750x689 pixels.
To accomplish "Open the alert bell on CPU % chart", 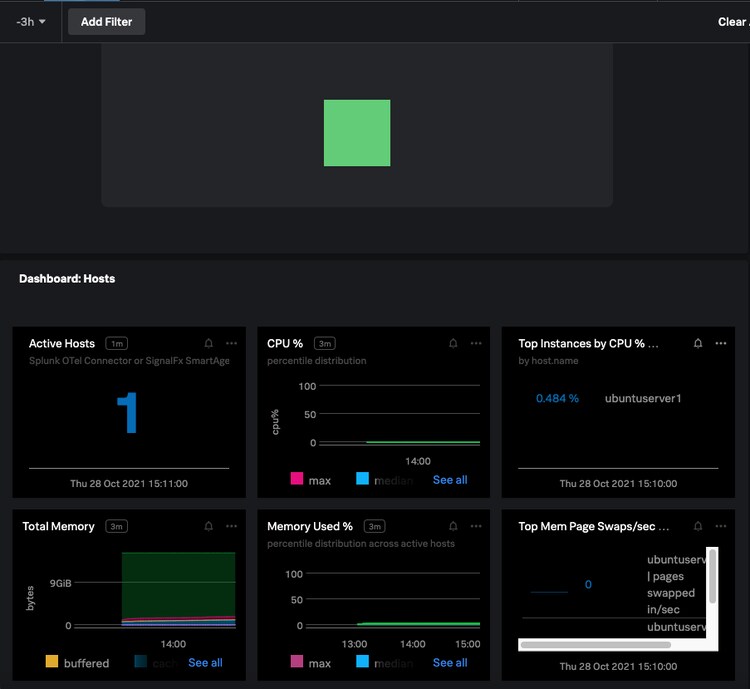I will pos(453,343).
